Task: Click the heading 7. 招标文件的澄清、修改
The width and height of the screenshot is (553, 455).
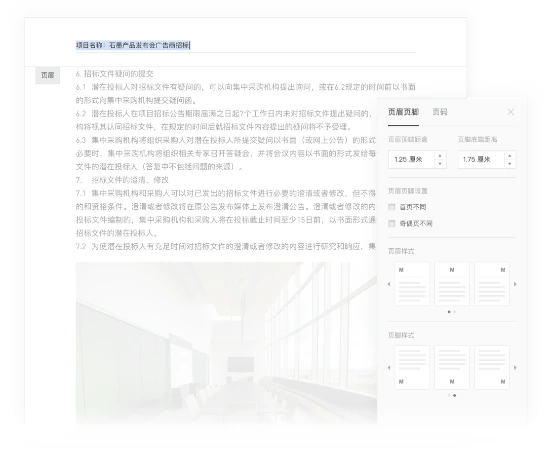Action: click(122, 180)
